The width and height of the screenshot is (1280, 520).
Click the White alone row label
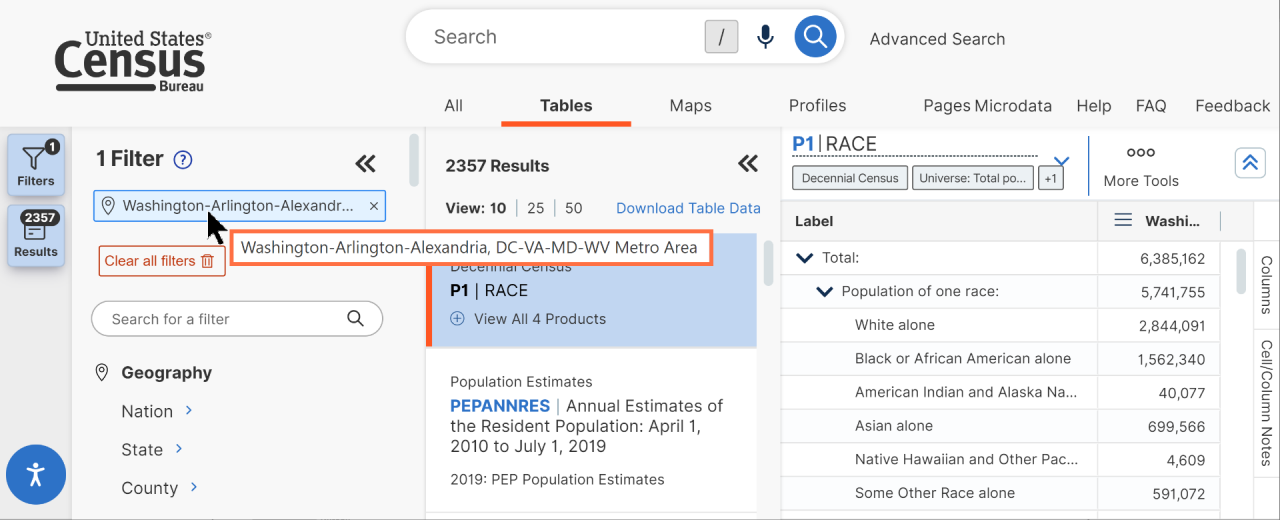pyautogui.click(x=895, y=325)
